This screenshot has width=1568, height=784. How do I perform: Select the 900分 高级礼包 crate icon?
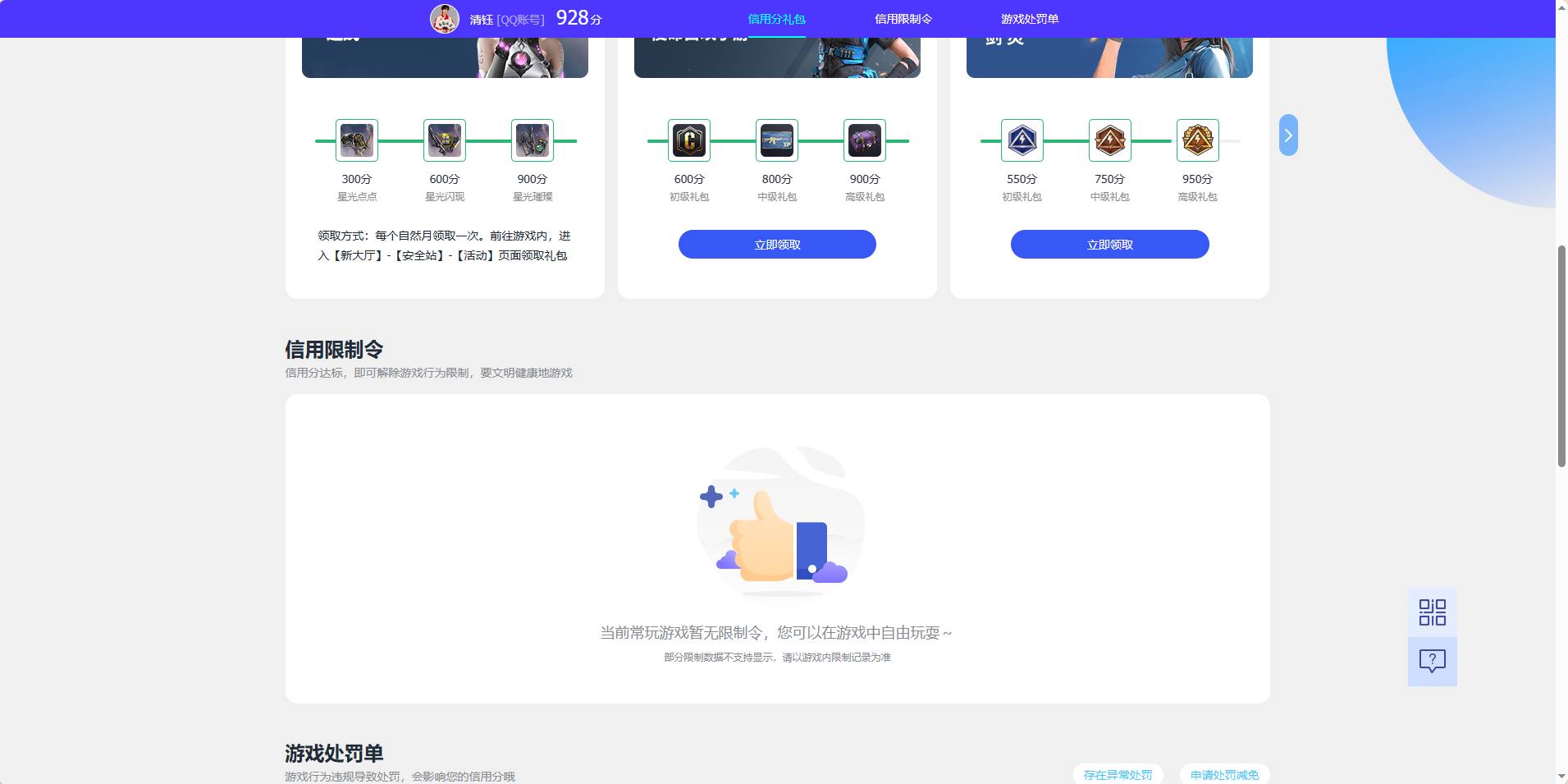click(x=865, y=140)
